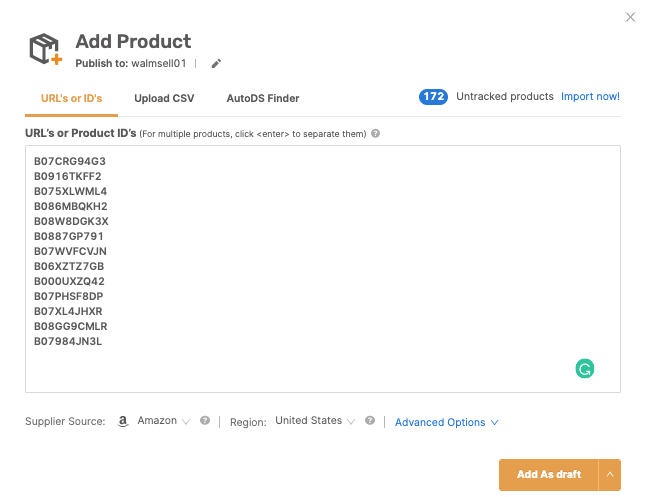Expand Advanced Options
Image resolution: width=646 pixels, height=497 pixels.
pyautogui.click(x=447, y=422)
